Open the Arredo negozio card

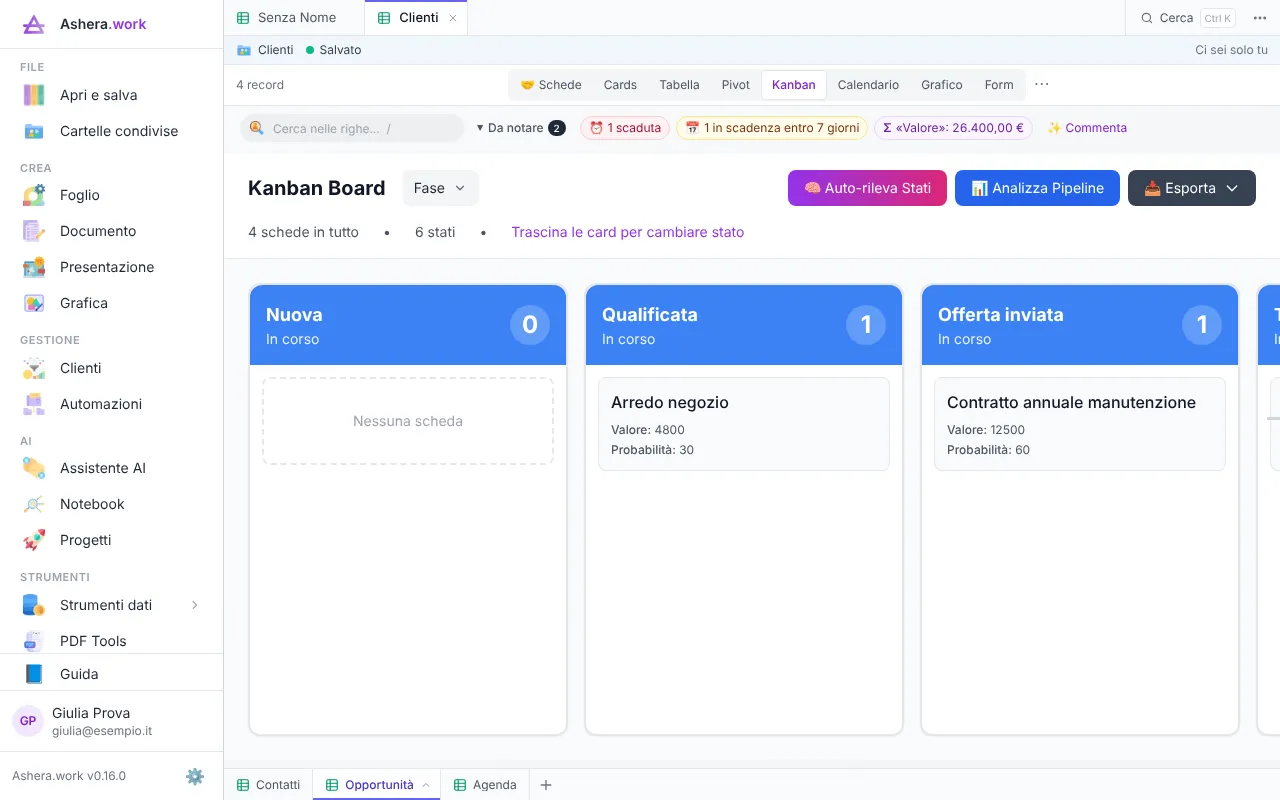click(744, 424)
